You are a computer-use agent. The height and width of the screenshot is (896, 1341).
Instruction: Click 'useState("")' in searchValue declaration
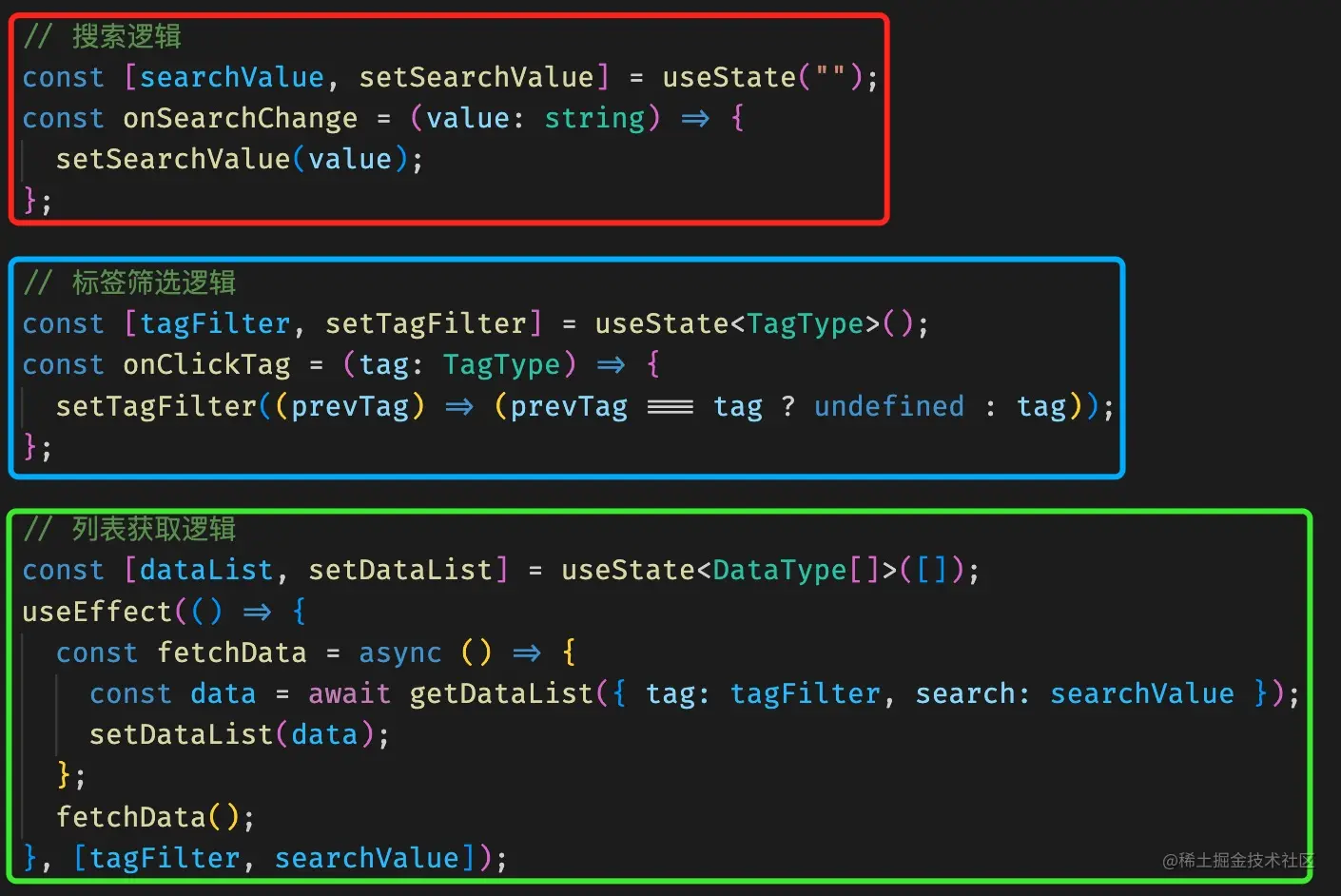click(x=763, y=77)
